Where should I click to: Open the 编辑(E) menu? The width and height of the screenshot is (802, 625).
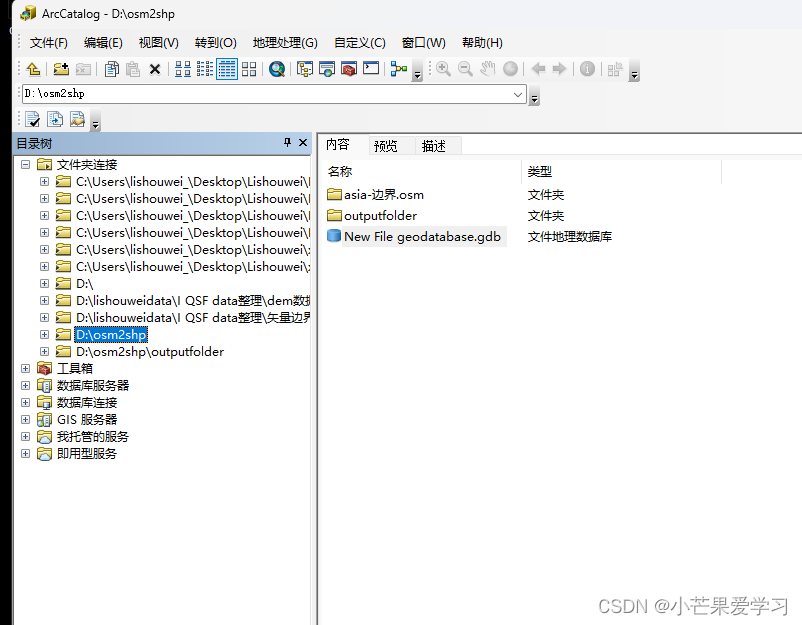pos(103,42)
